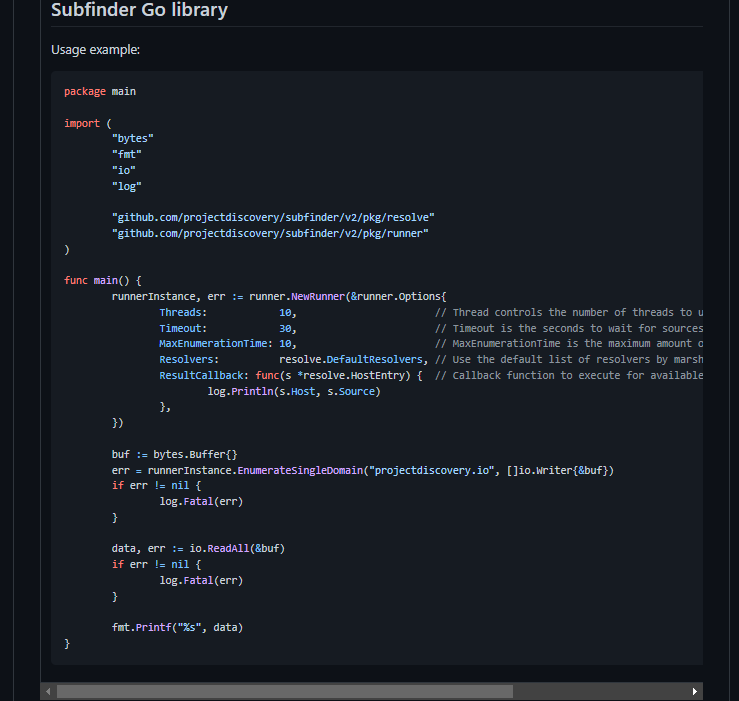Click the "log" import string
This screenshot has width=739, height=701.
click(127, 186)
